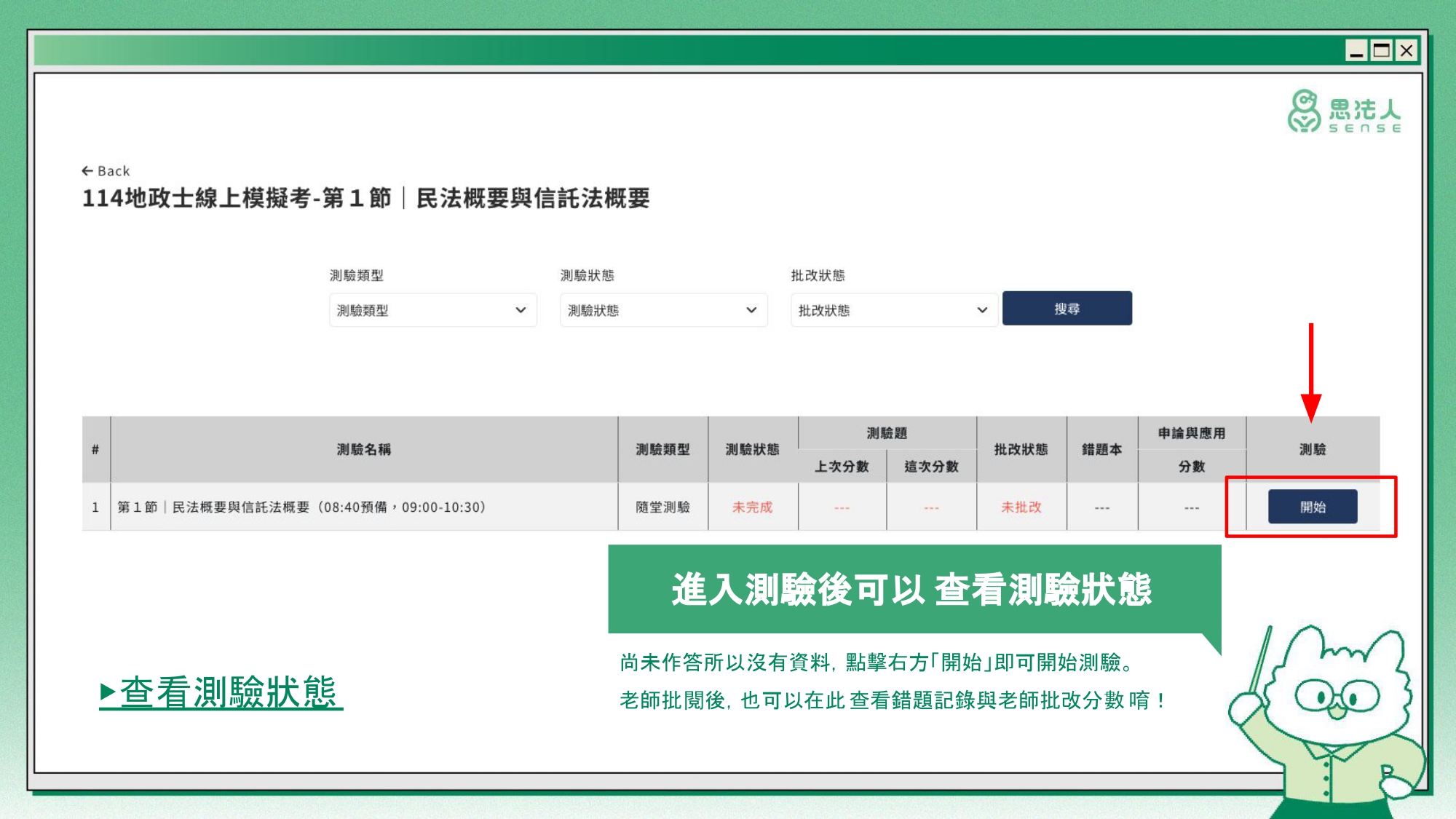The height and width of the screenshot is (819, 1456).
Task: Open the 測驗類型 dropdown
Action: pyautogui.click(x=432, y=310)
